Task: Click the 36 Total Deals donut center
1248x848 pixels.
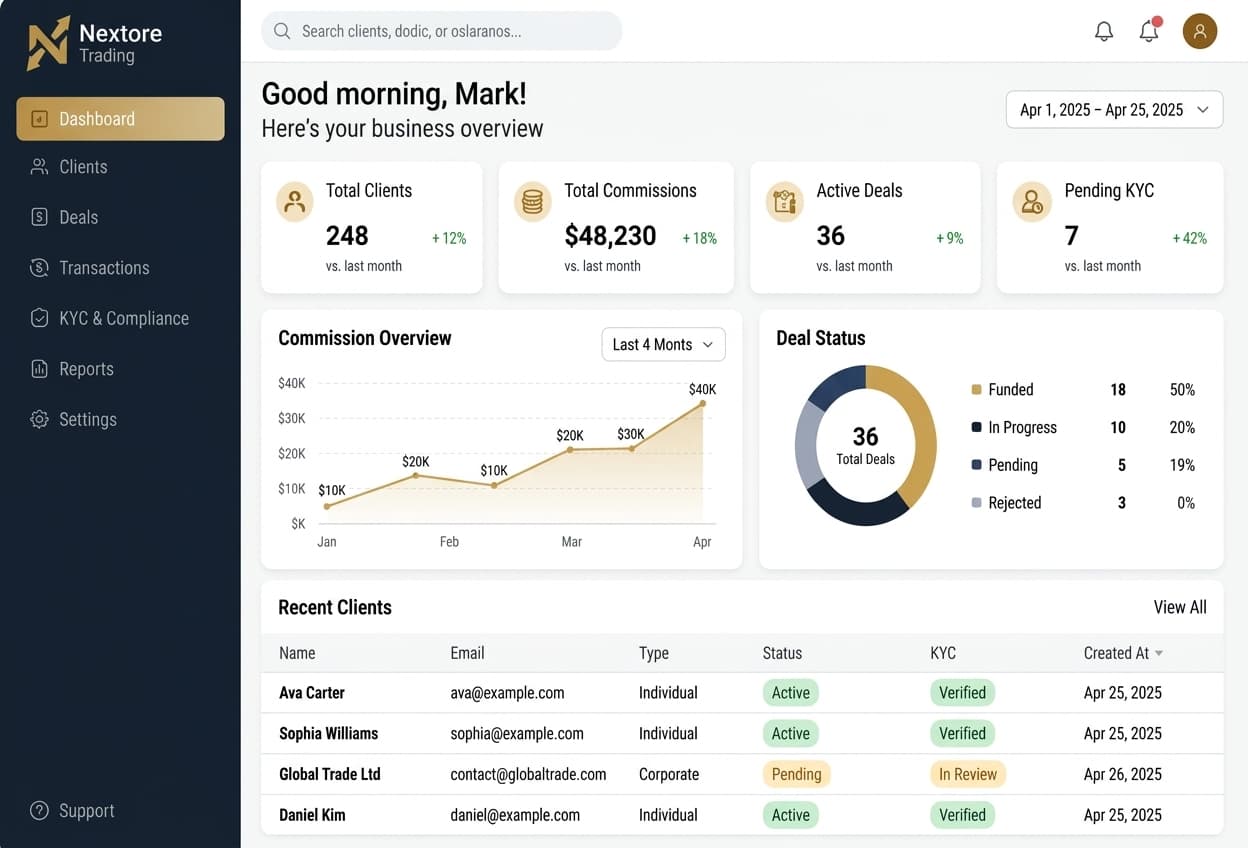Action: (x=866, y=445)
